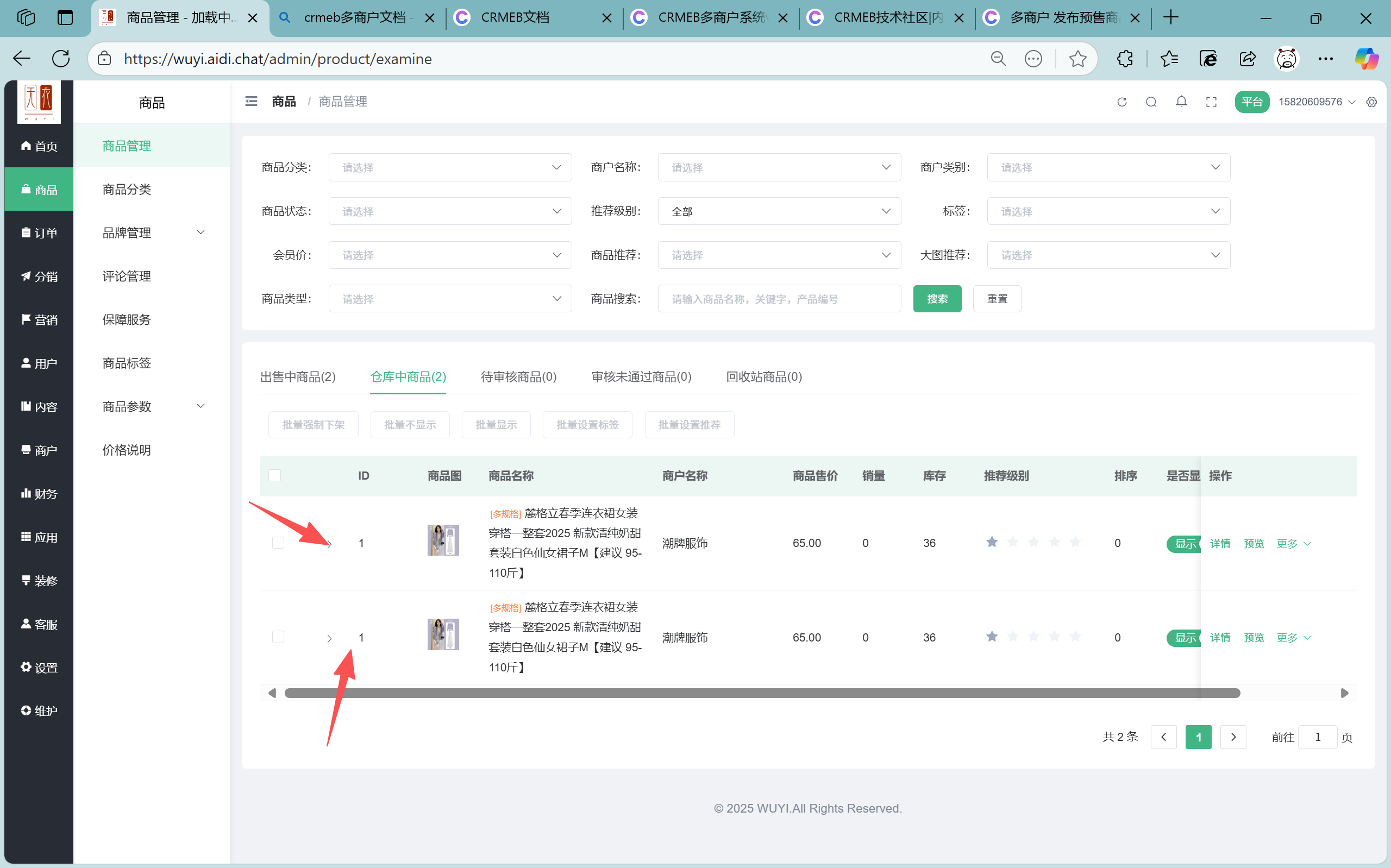
Task: Click 详情 link in first product row
Action: 1220,544
